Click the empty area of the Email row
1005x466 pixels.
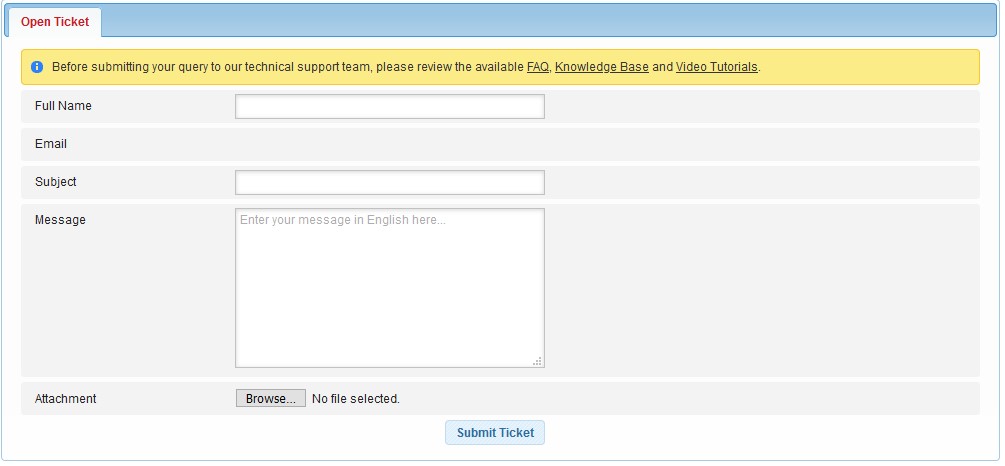point(600,144)
